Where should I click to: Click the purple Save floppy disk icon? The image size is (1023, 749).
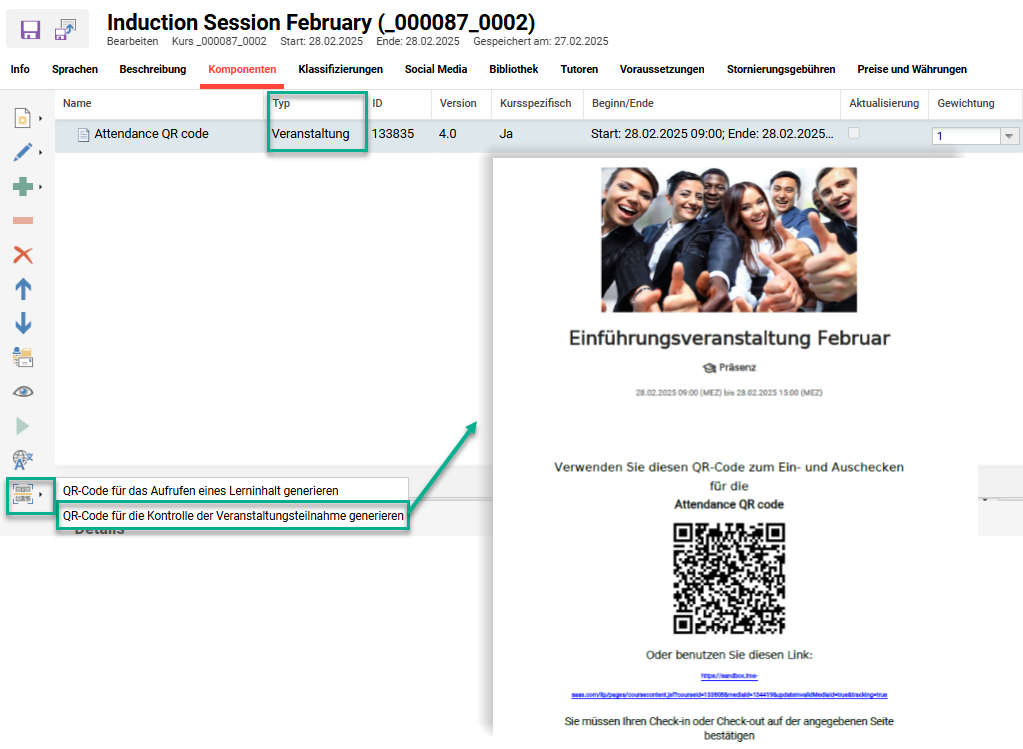[x=30, y=29]
